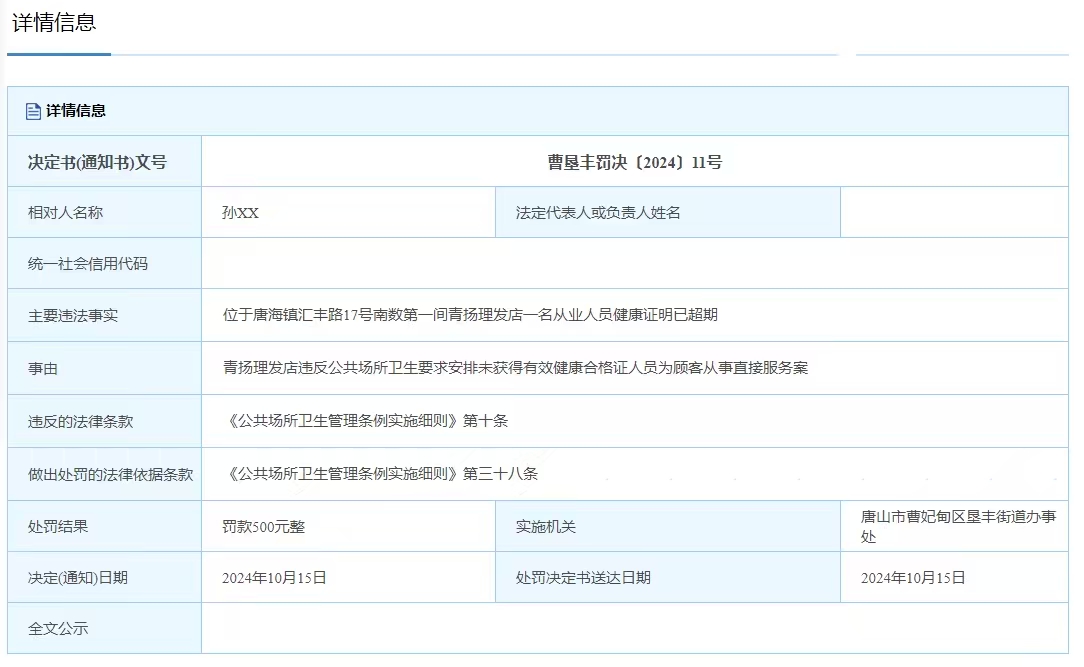Click the document icon beside 详情信息 header
Screen dimensions: 1084x667
pyautogui.click(x=33, y=111)
